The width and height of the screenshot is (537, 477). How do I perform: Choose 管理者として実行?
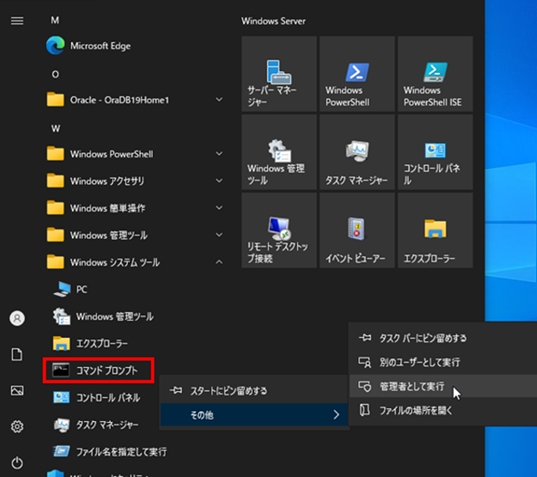(x=443, y=386)
